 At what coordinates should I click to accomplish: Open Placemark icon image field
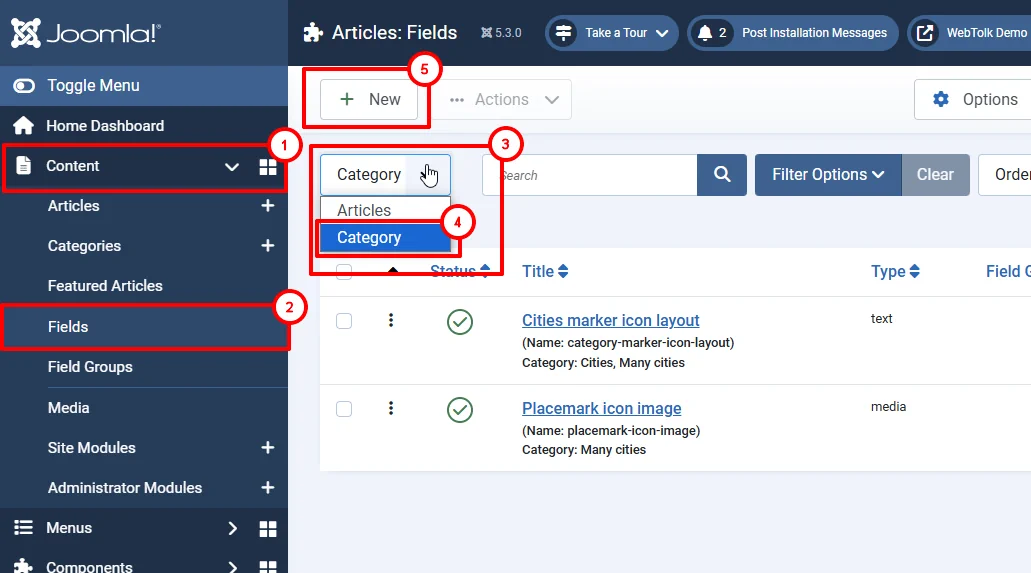point(602,409)
